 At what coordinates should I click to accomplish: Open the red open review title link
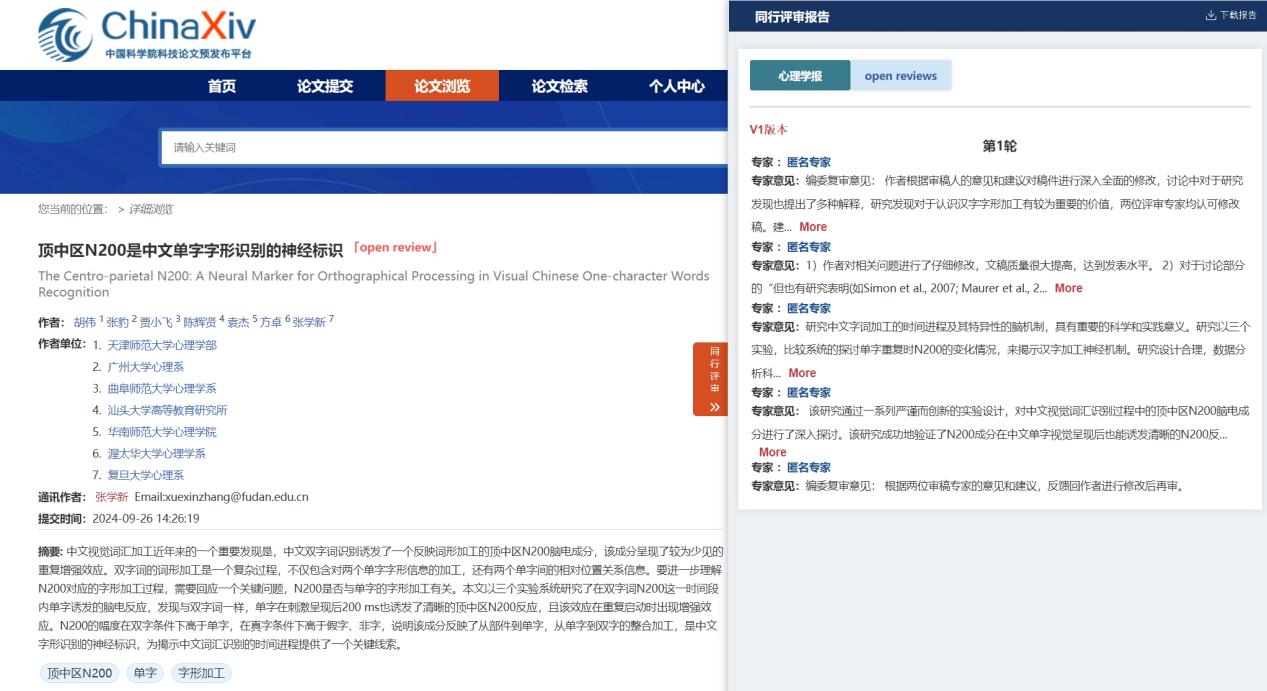pos(395,248)
